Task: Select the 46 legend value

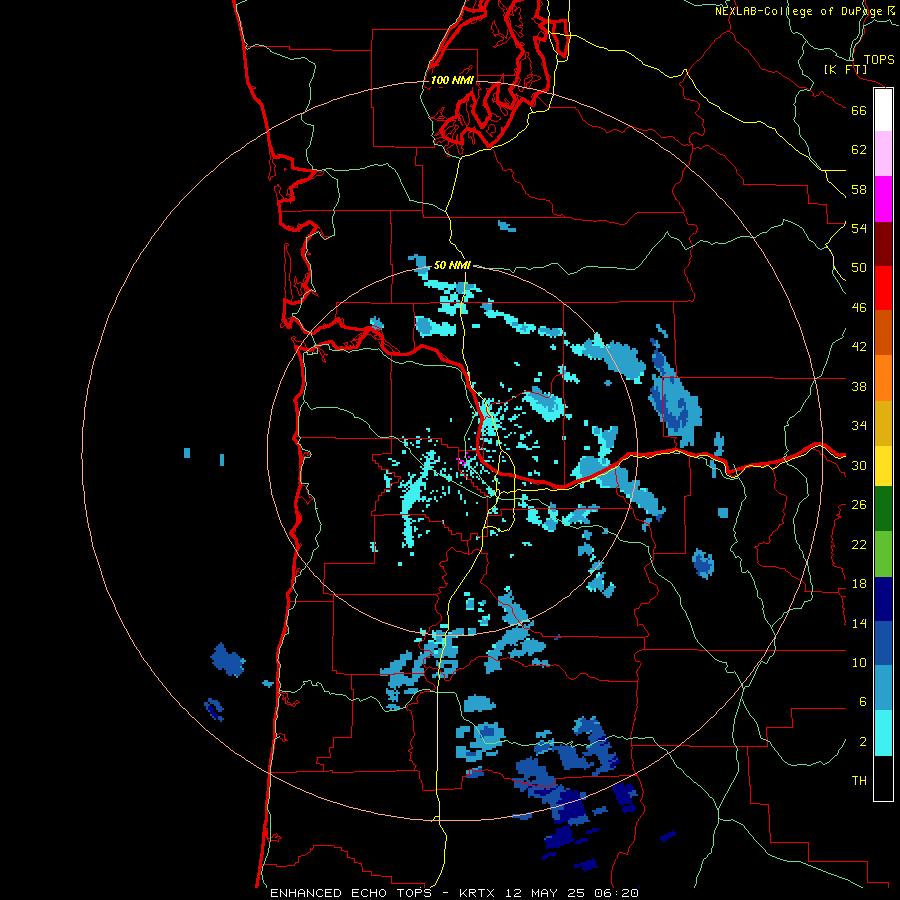Action: [x=859, y=308]
